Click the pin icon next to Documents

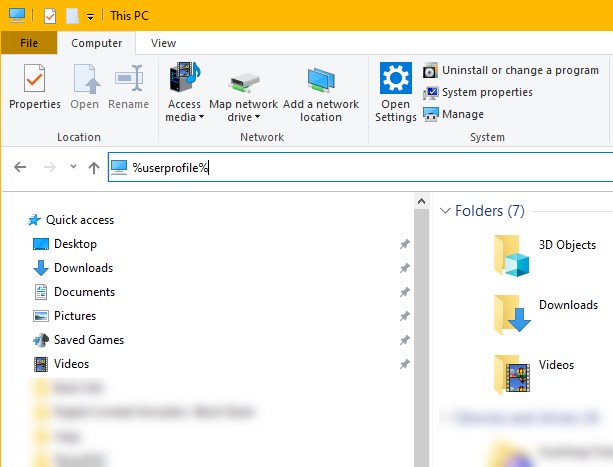405,292
